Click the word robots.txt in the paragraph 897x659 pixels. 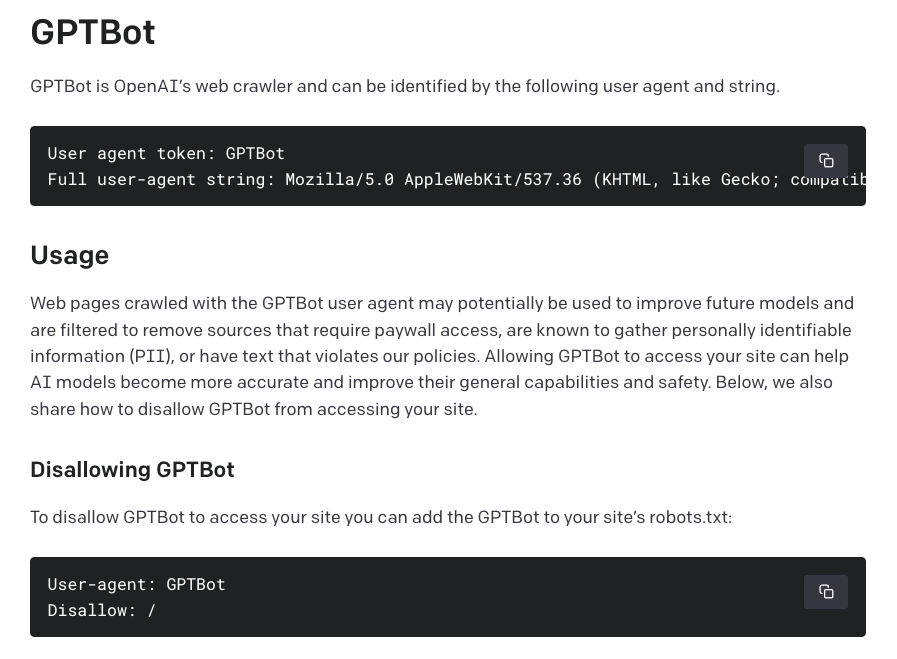click(x=688, y=518)
